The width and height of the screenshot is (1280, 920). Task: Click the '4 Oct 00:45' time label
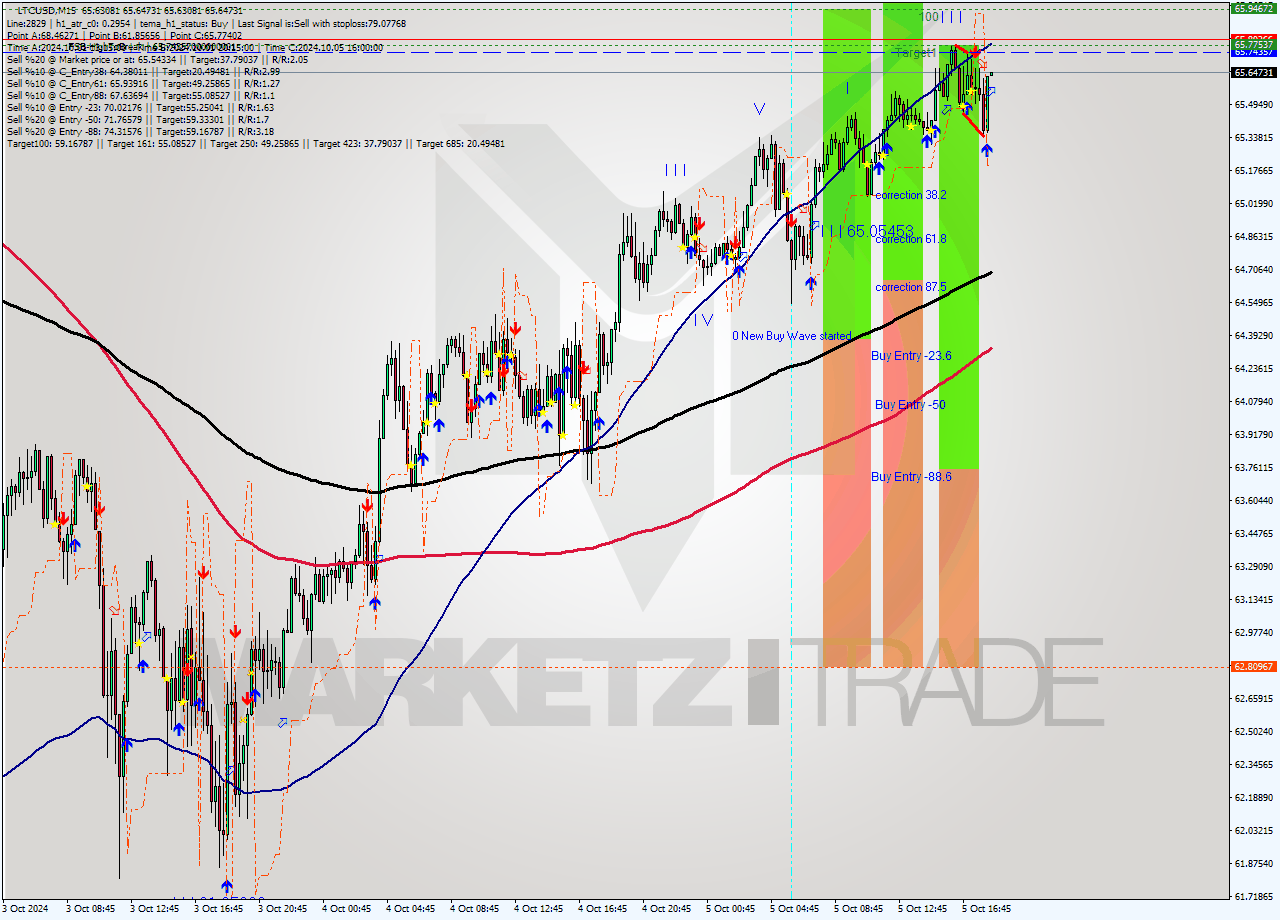(x=346, y=909)
